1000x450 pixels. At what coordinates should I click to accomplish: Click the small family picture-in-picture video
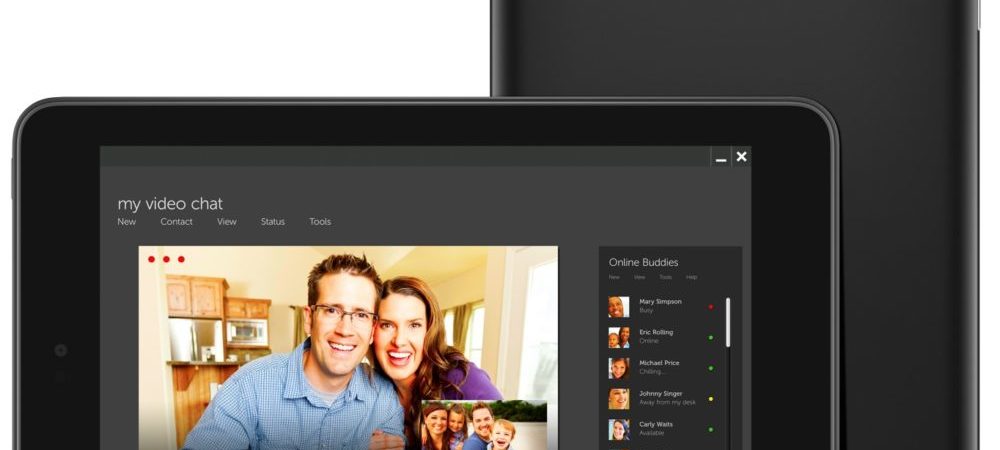(484, 425)
